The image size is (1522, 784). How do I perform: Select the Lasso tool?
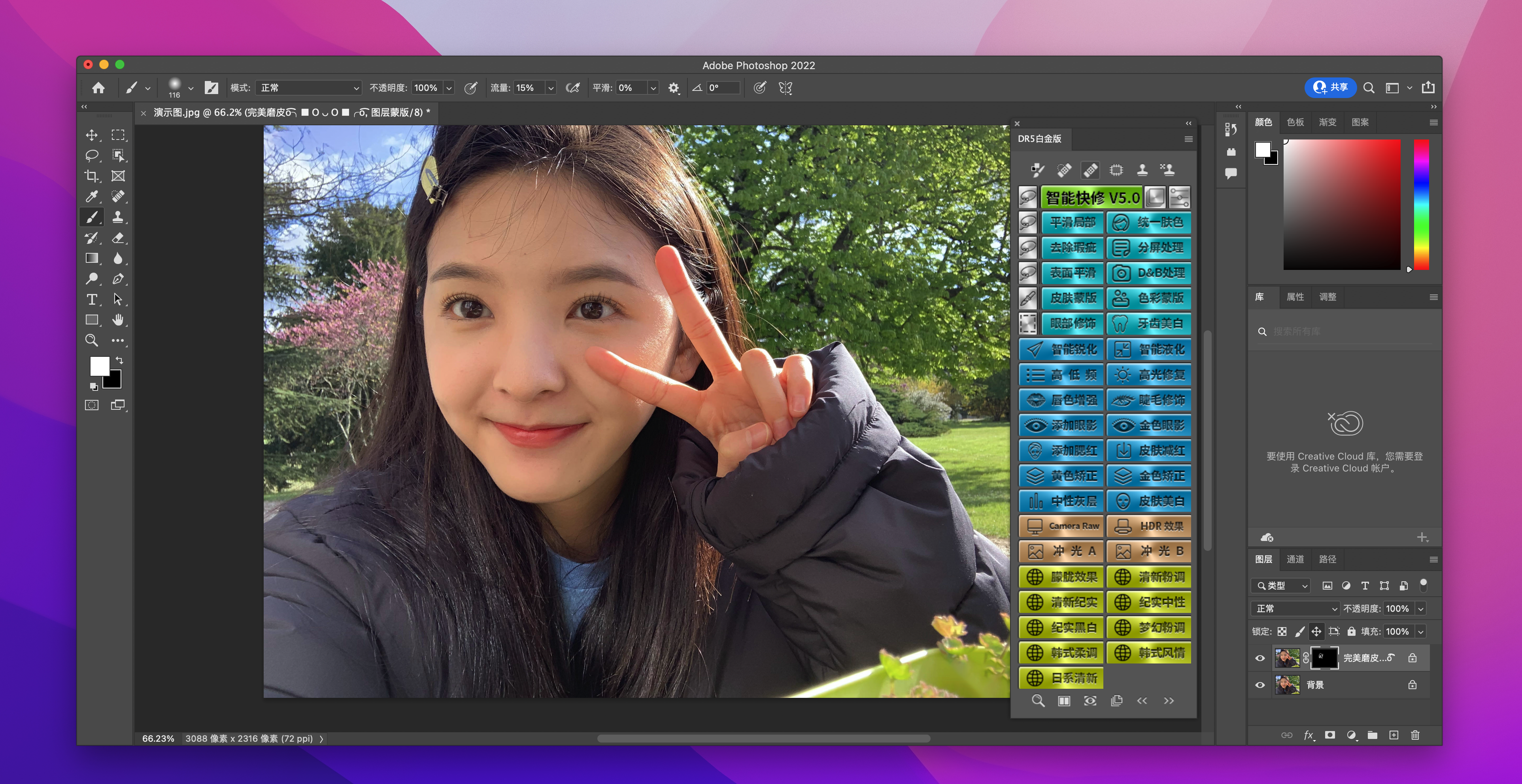coord(92,155)
